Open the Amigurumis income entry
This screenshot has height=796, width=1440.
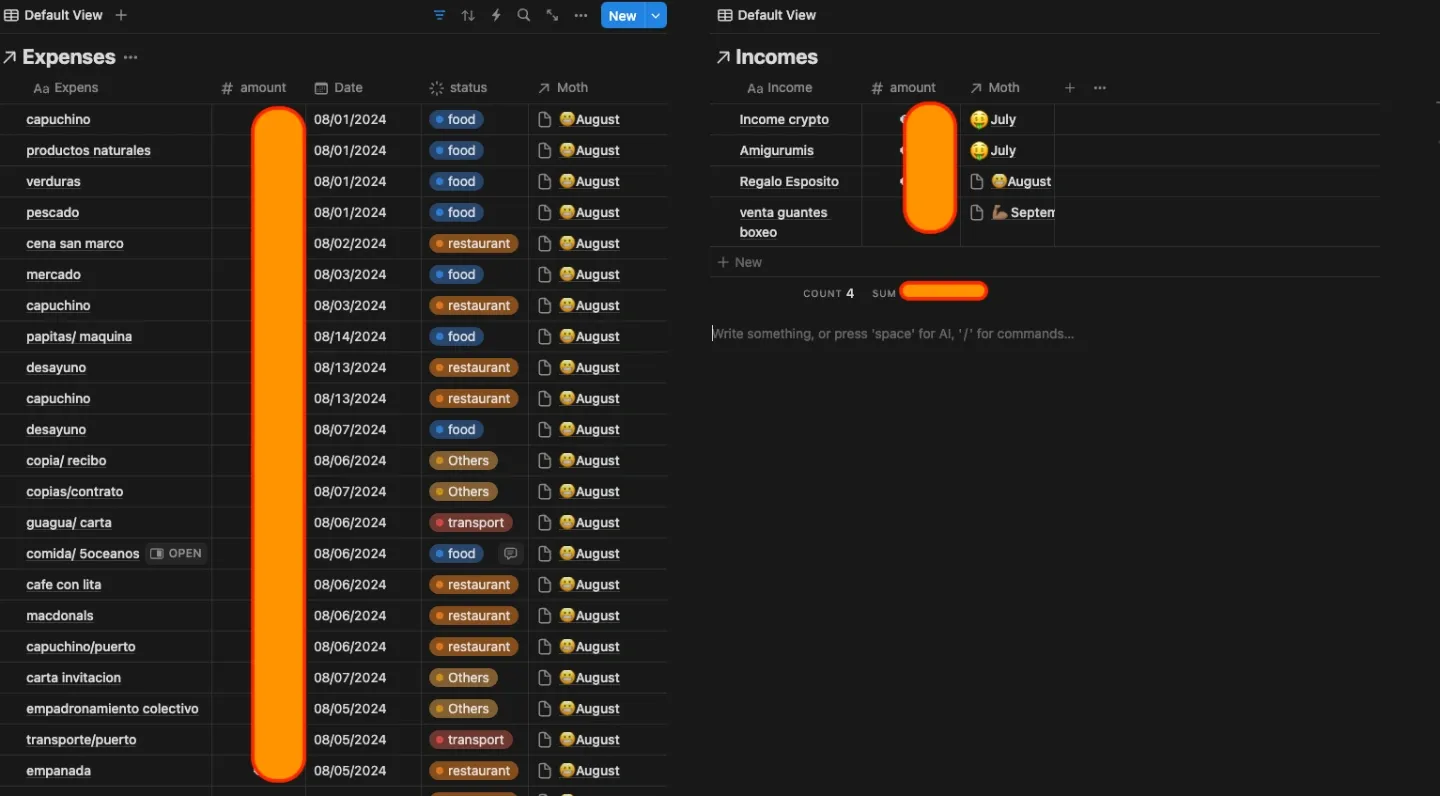point(777,151)
